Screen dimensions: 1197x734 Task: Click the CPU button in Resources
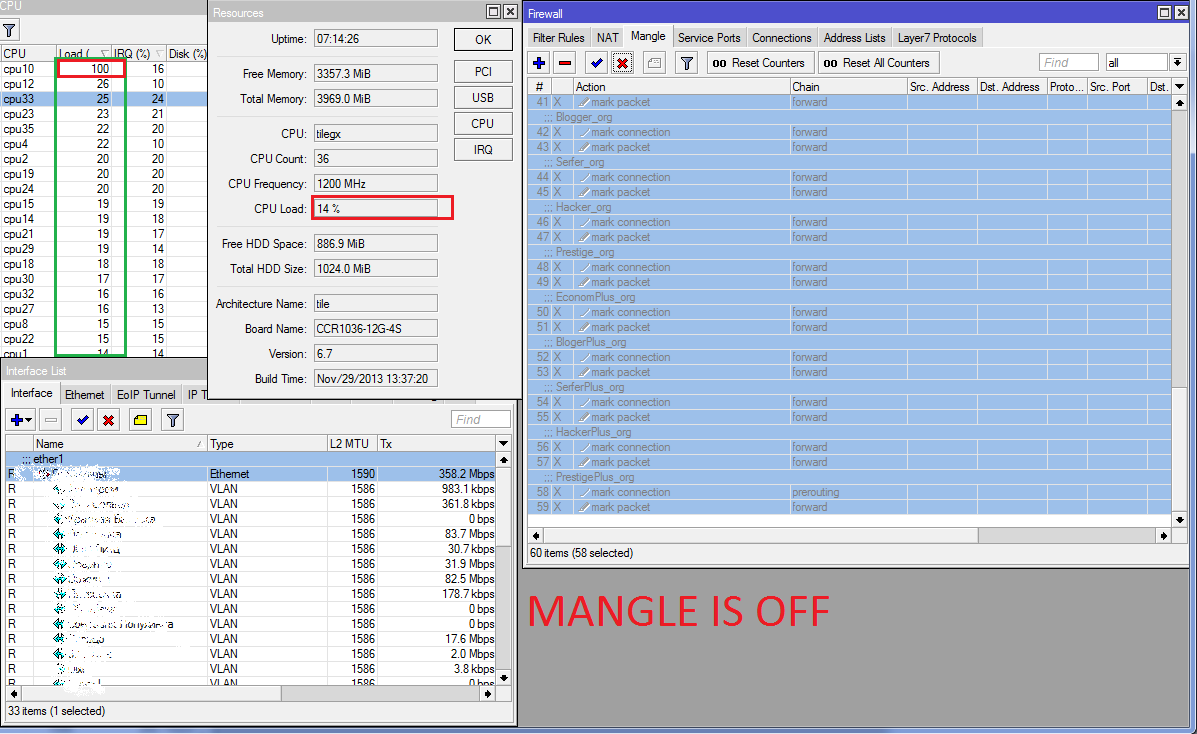click(482, 124)
